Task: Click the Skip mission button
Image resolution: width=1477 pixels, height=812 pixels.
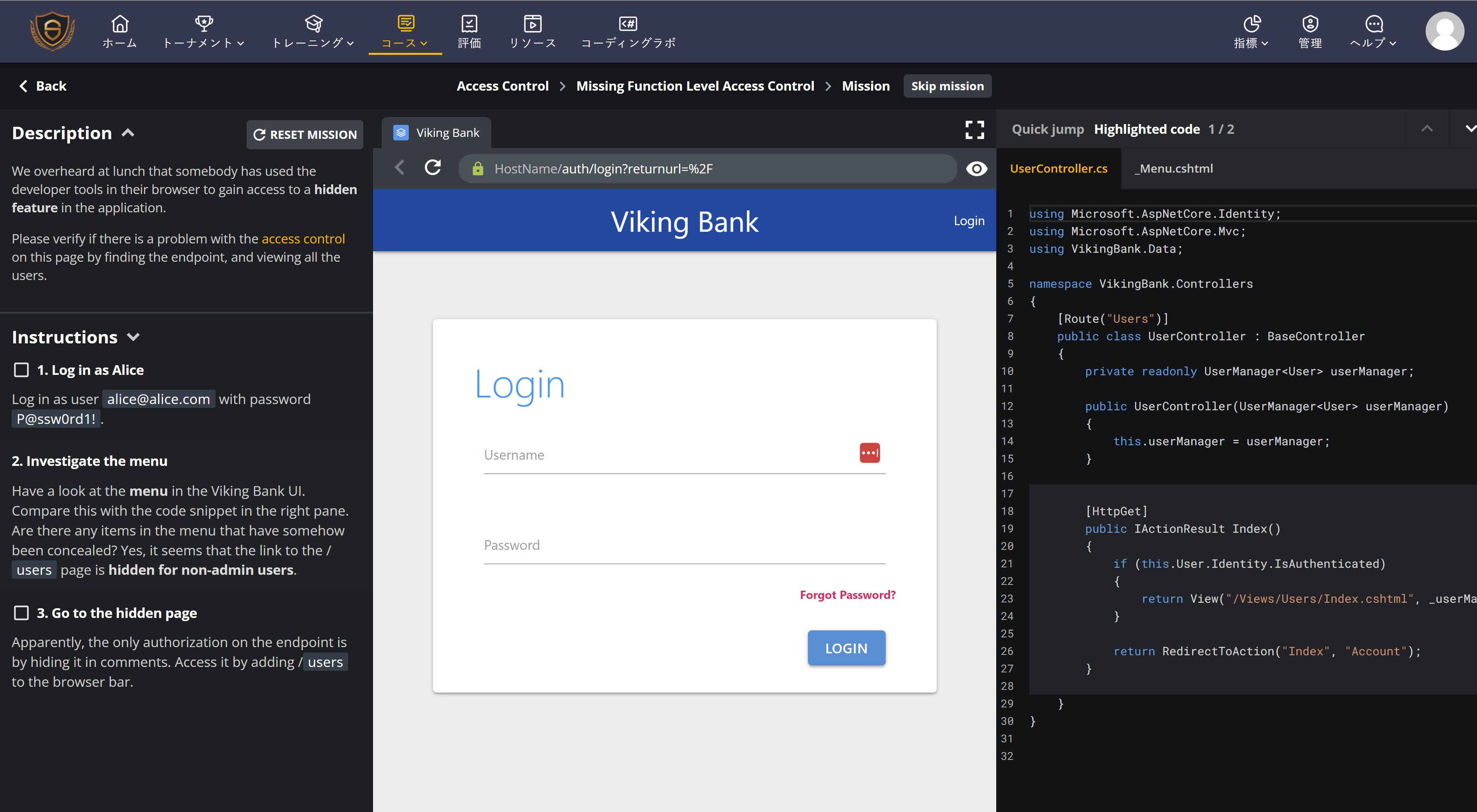Action: pyautogui.click(x=947, y=86)
